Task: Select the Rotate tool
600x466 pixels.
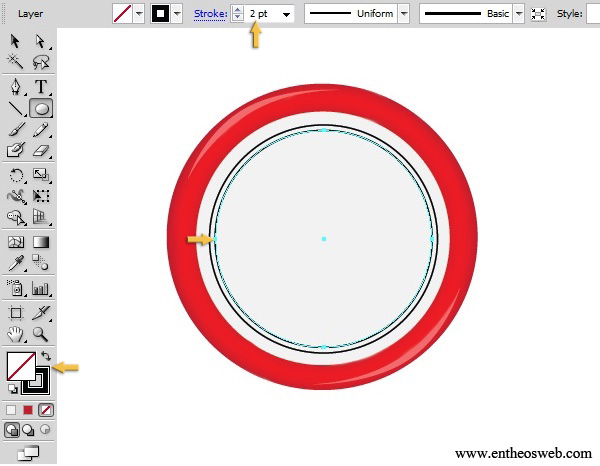Action: [x=15, y=176]
